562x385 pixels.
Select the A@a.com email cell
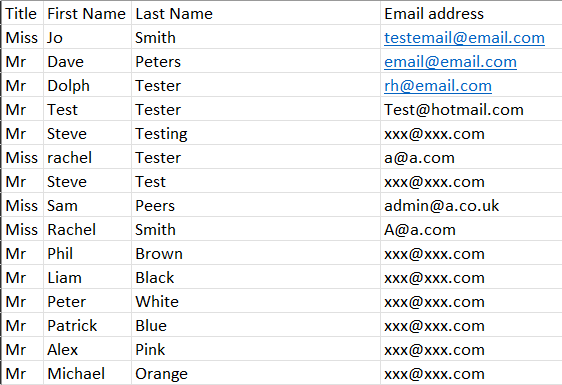pos(471,229)
